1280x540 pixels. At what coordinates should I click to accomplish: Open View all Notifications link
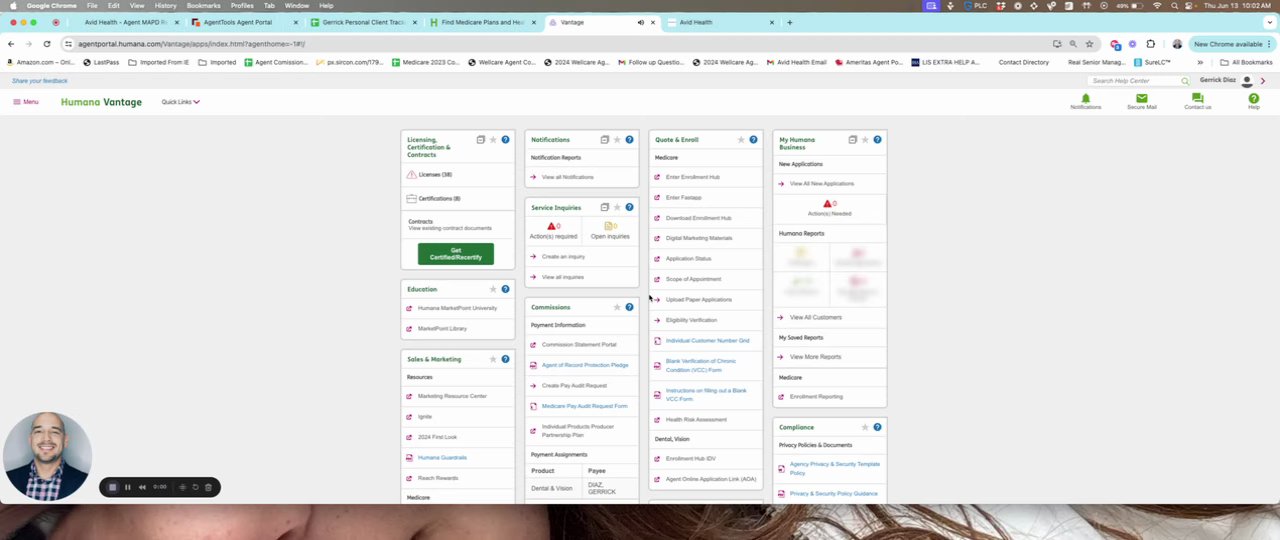coord(567,177)
